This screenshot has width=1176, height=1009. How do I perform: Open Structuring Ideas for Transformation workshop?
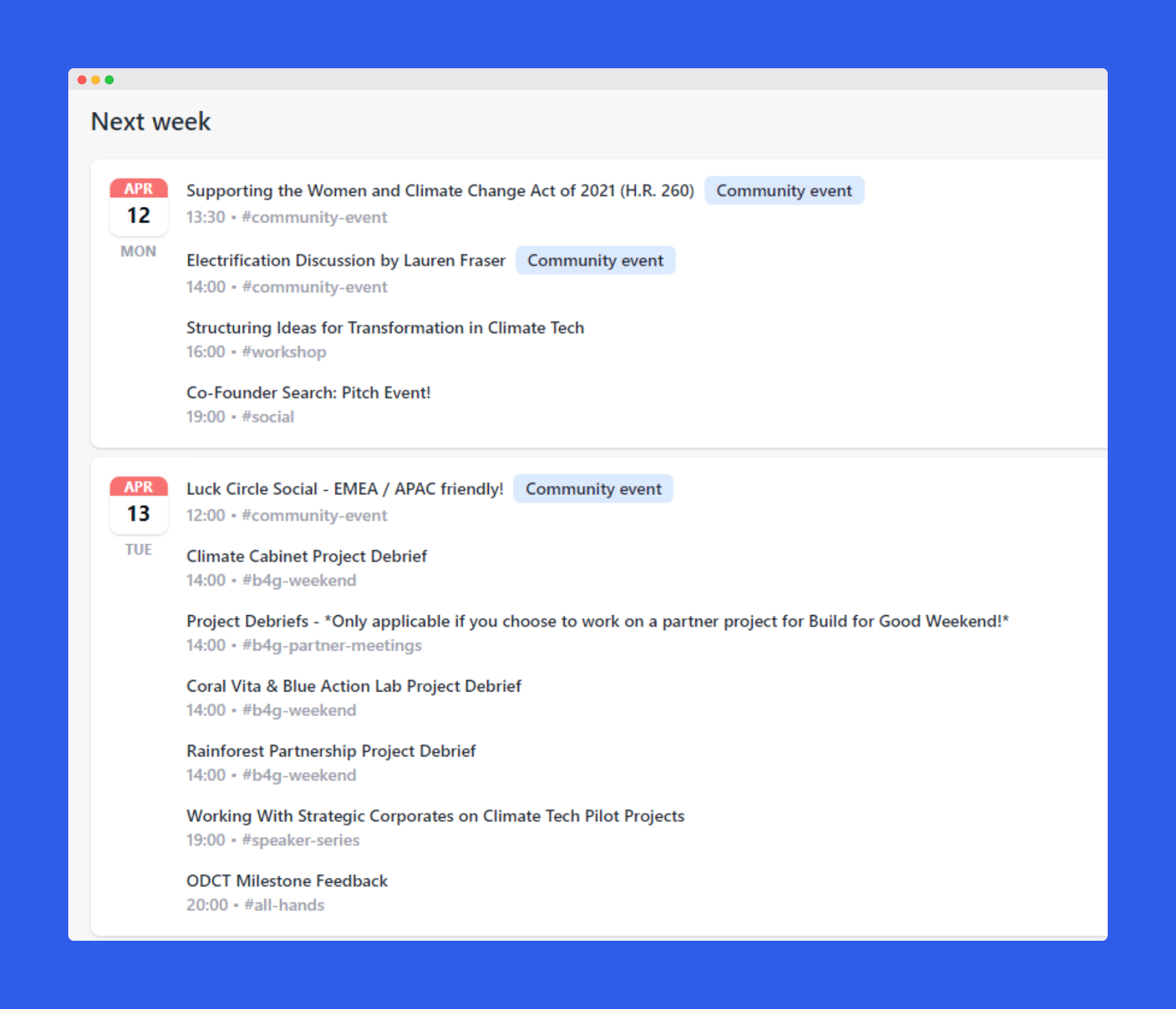point(385,328)
